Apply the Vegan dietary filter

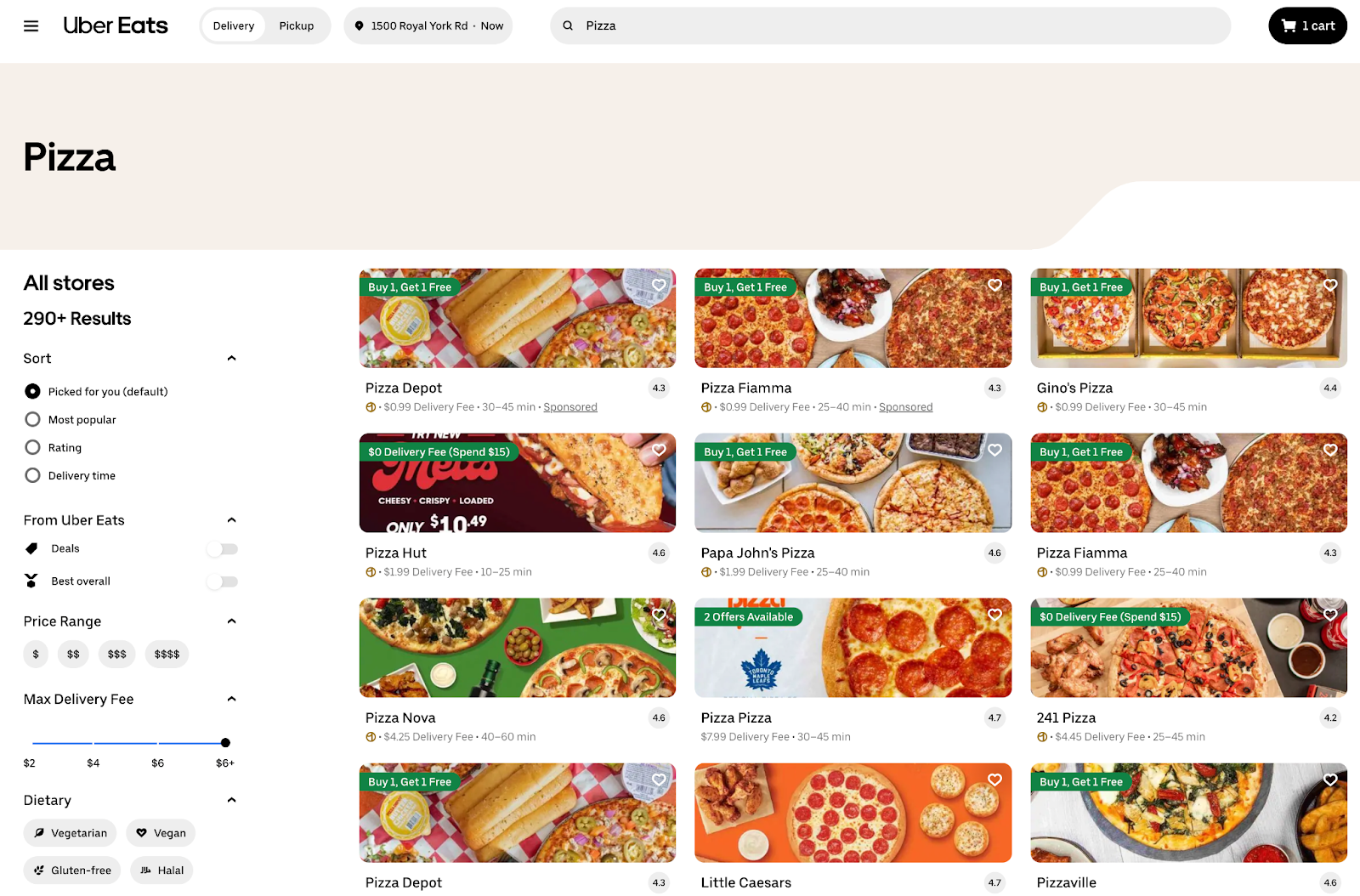tap(161, 833)
